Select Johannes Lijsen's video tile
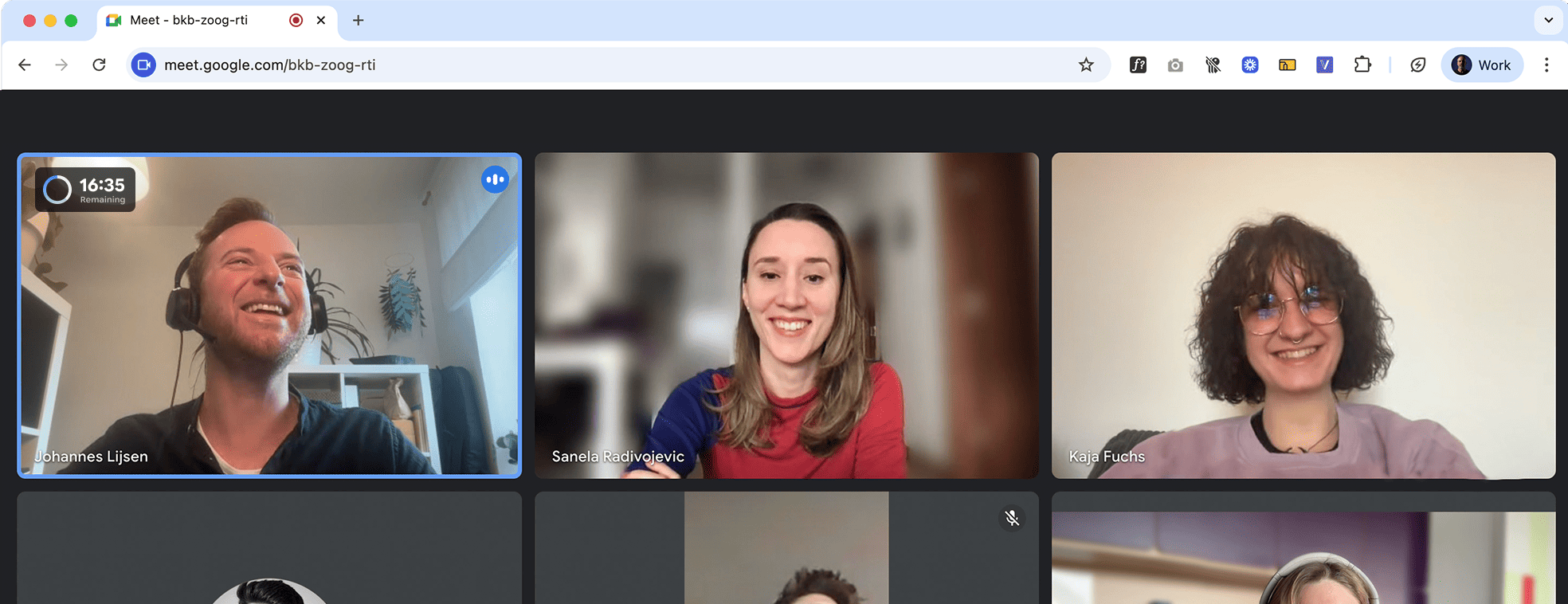Image resolution: width=1568 pixels, height=604 pixels. [269, 316]
